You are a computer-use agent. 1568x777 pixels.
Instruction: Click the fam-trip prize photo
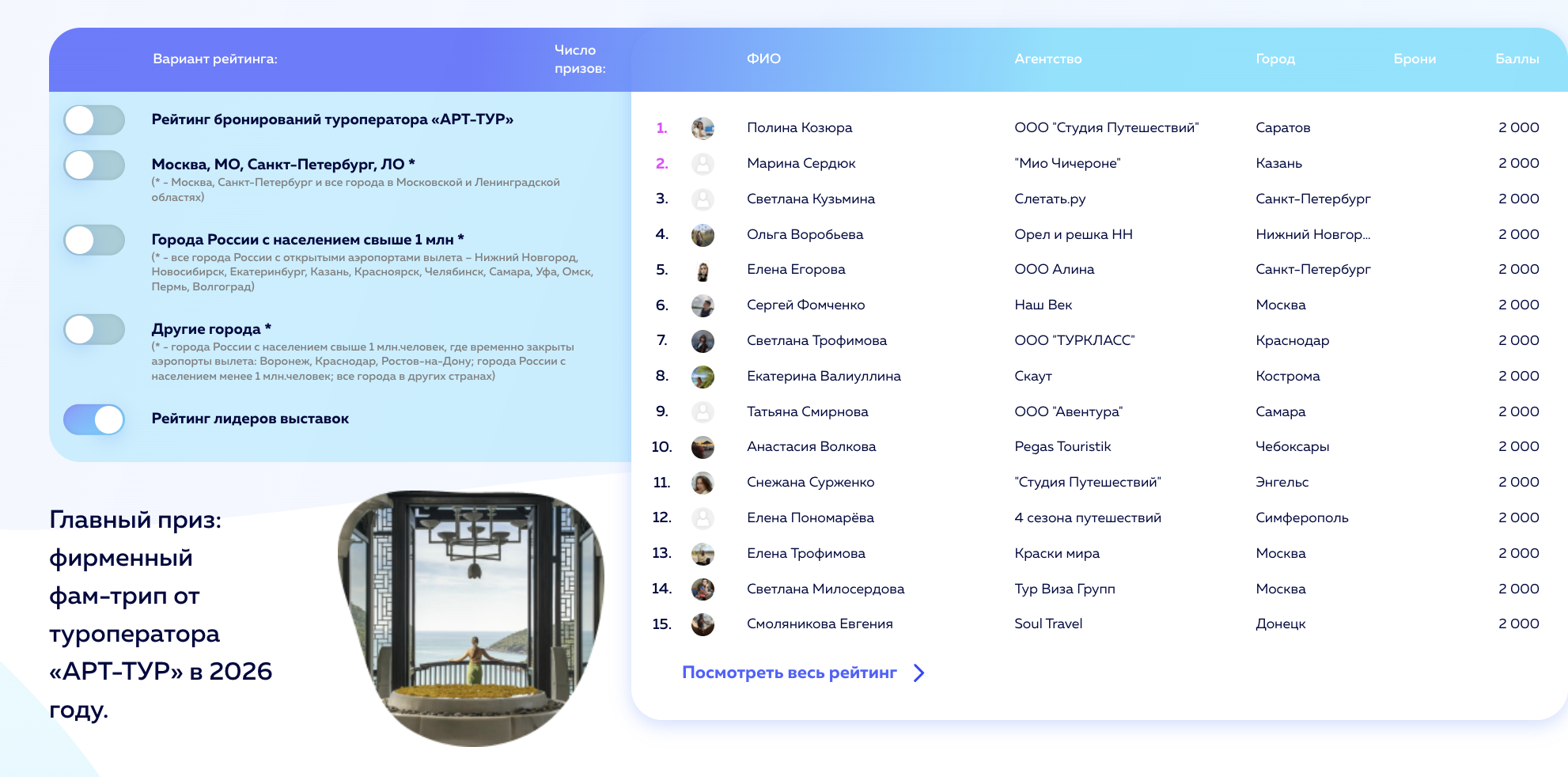(x=471, y=617)
